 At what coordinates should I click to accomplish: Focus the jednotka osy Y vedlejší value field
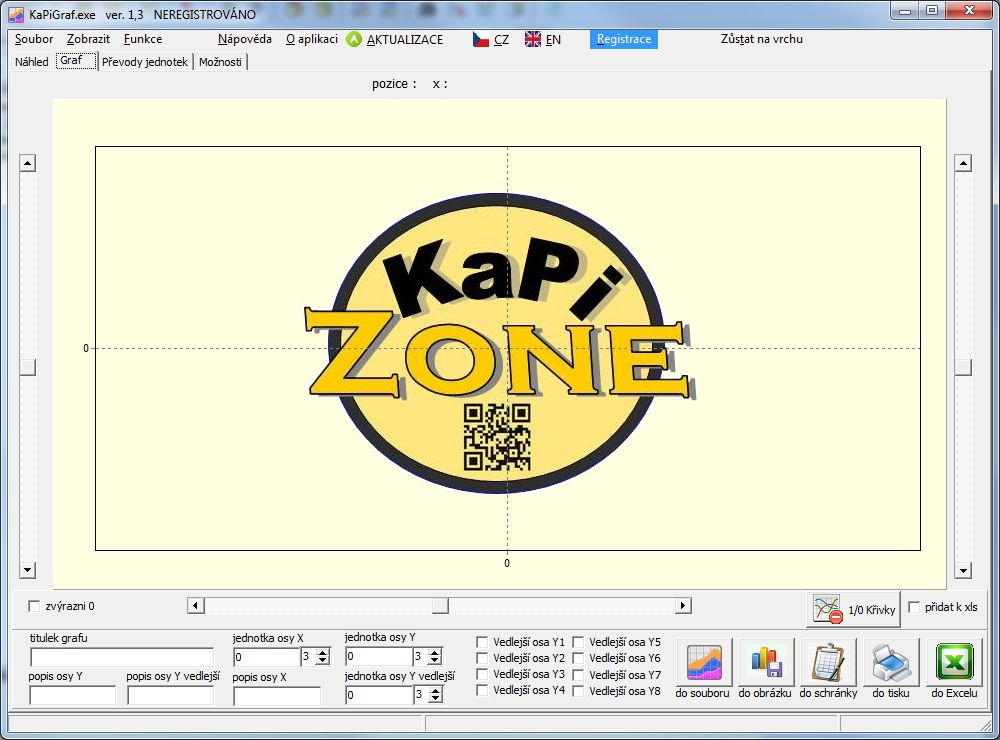click(x=379, y=695)
